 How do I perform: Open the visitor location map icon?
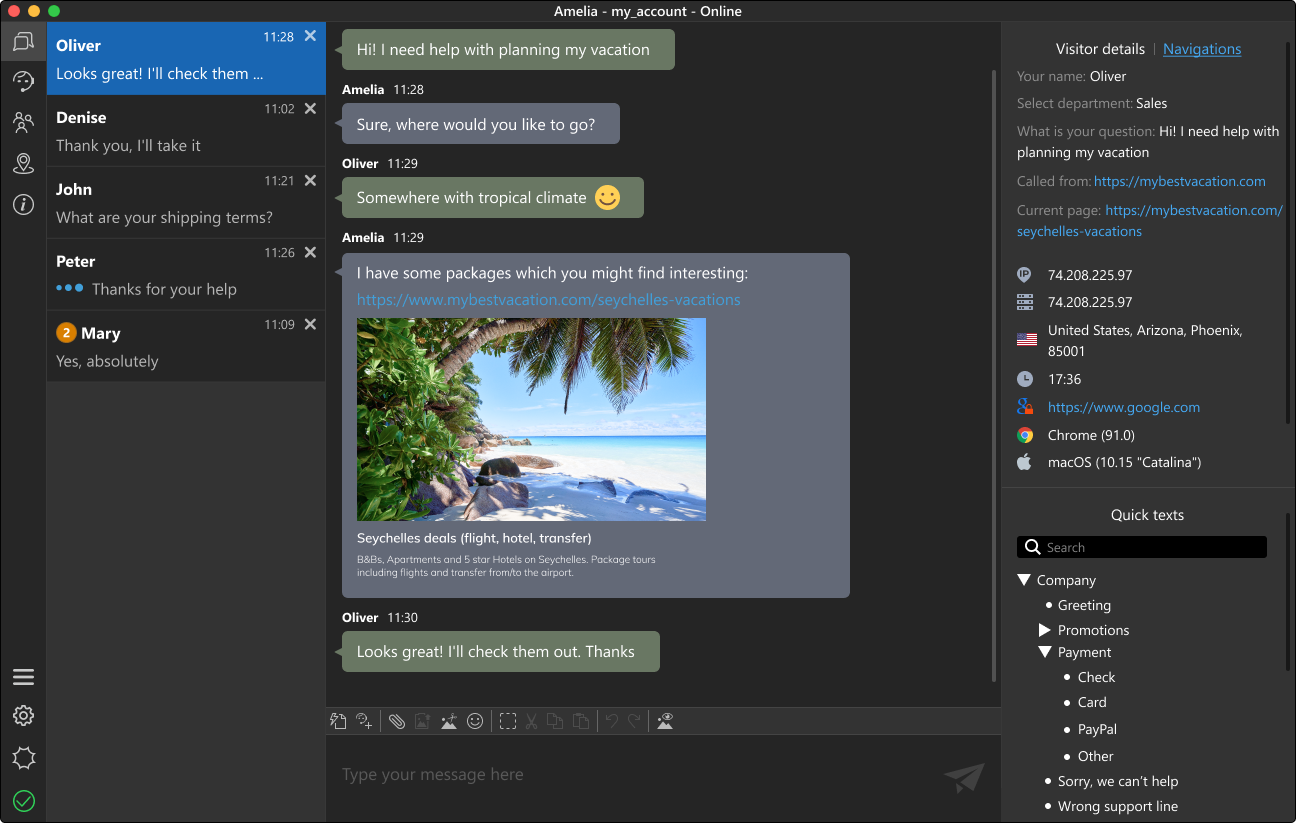(x=23, y=163)
